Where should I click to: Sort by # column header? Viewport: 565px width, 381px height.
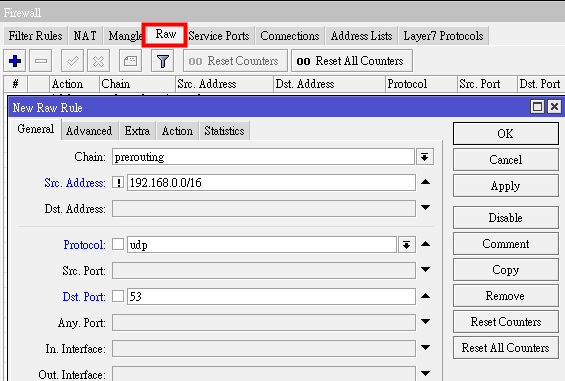tap(15, 84)
